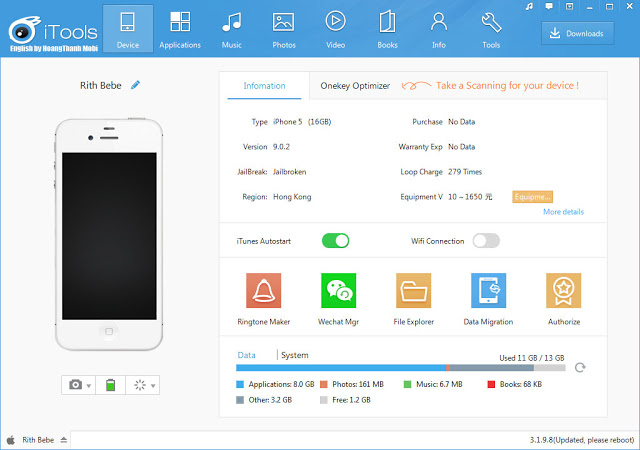Refresh storage usage with the circular arrow
The height and width of the screenshot is (450, 640).
580,368
